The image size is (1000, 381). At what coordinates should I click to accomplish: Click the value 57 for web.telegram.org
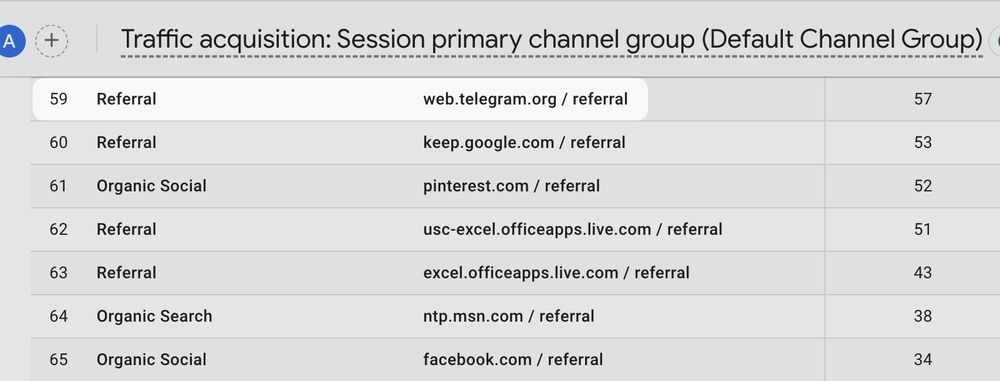923,99
